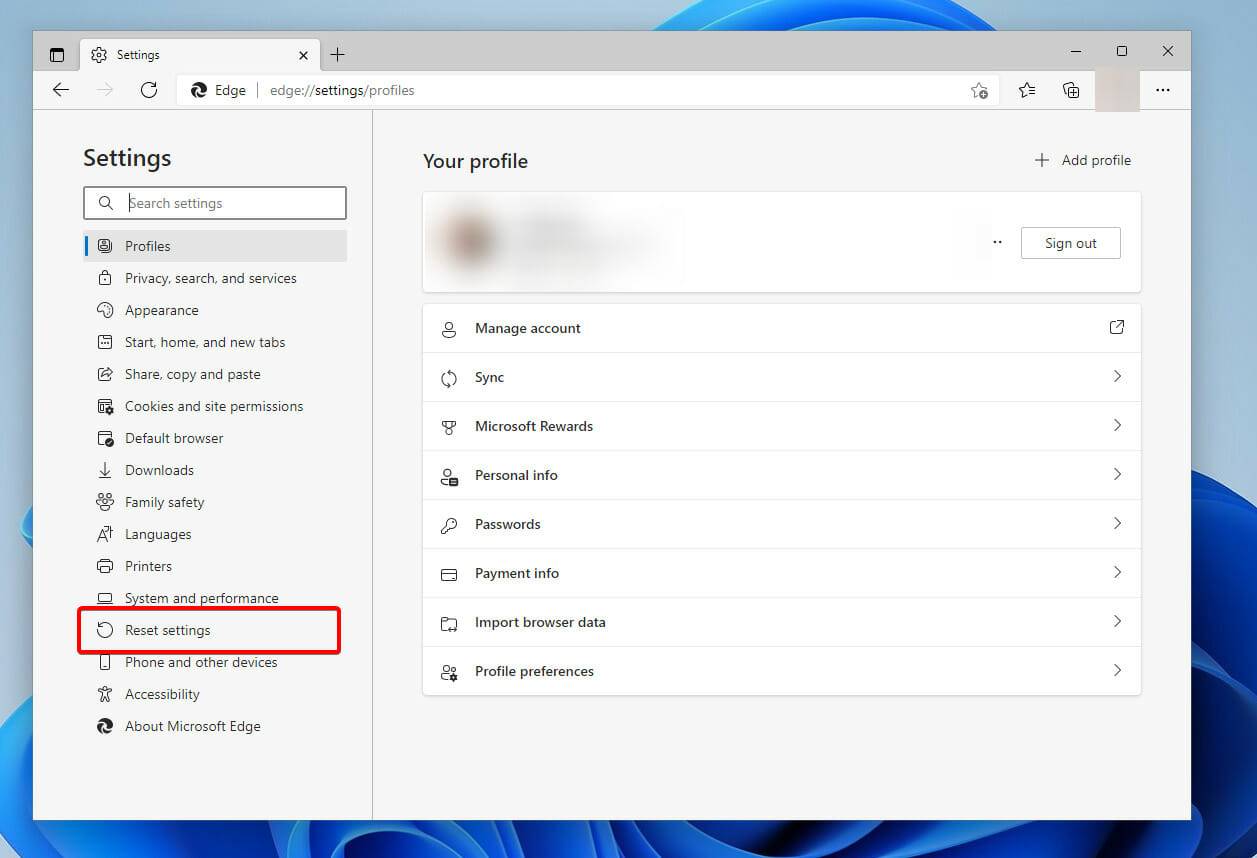
Task: Open the Favorites list
Action: tap(1027, 90)
